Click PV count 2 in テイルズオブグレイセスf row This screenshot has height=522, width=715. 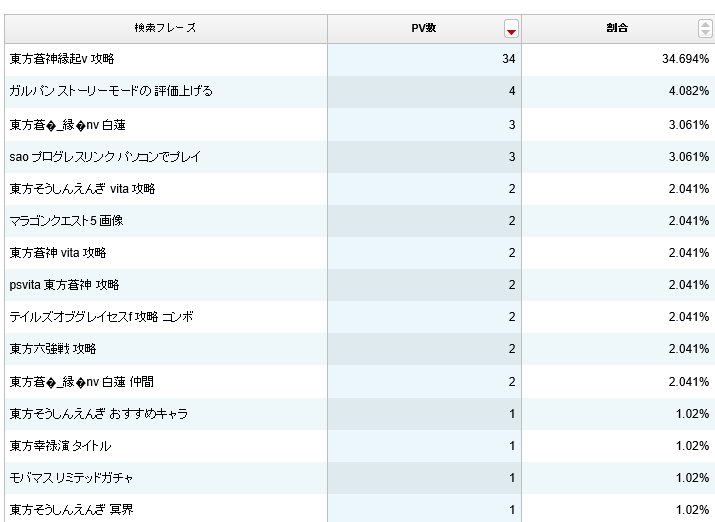point(424,317)
